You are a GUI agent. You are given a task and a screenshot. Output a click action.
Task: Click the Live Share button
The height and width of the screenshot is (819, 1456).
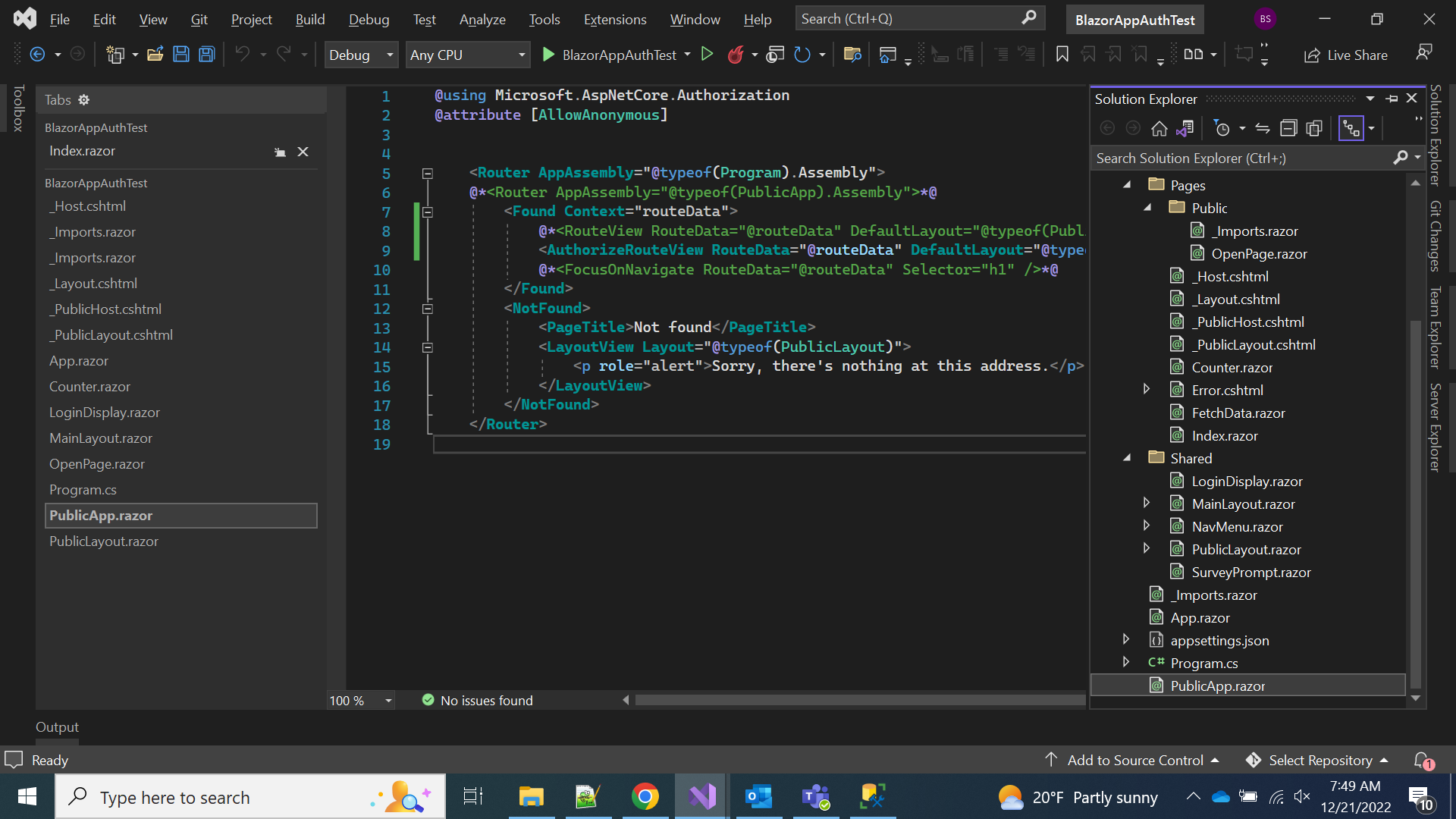pyautogui.click(x=1346, y=55)
